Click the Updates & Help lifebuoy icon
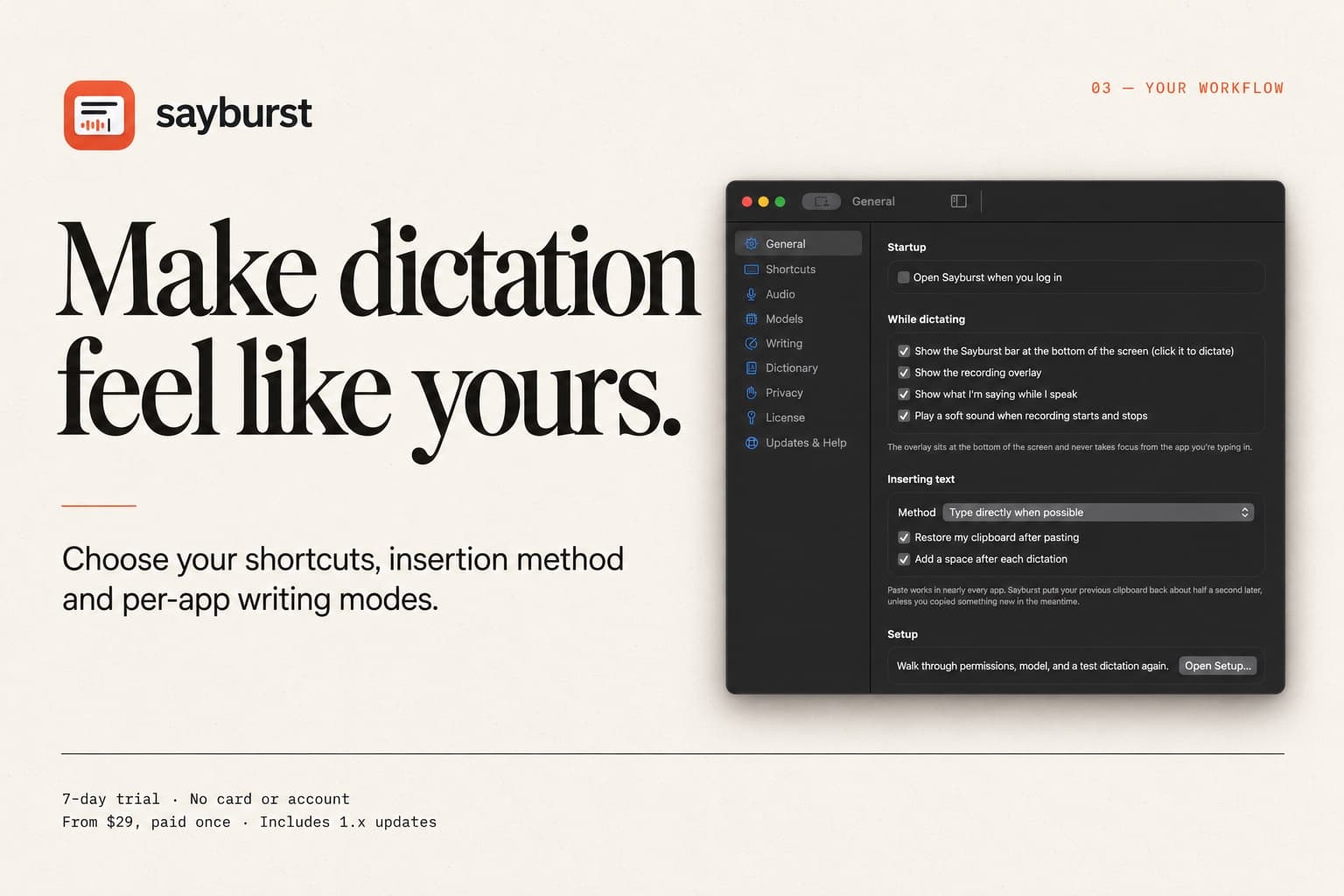Viewport: 1344px width, 896px height. [751, 443]
